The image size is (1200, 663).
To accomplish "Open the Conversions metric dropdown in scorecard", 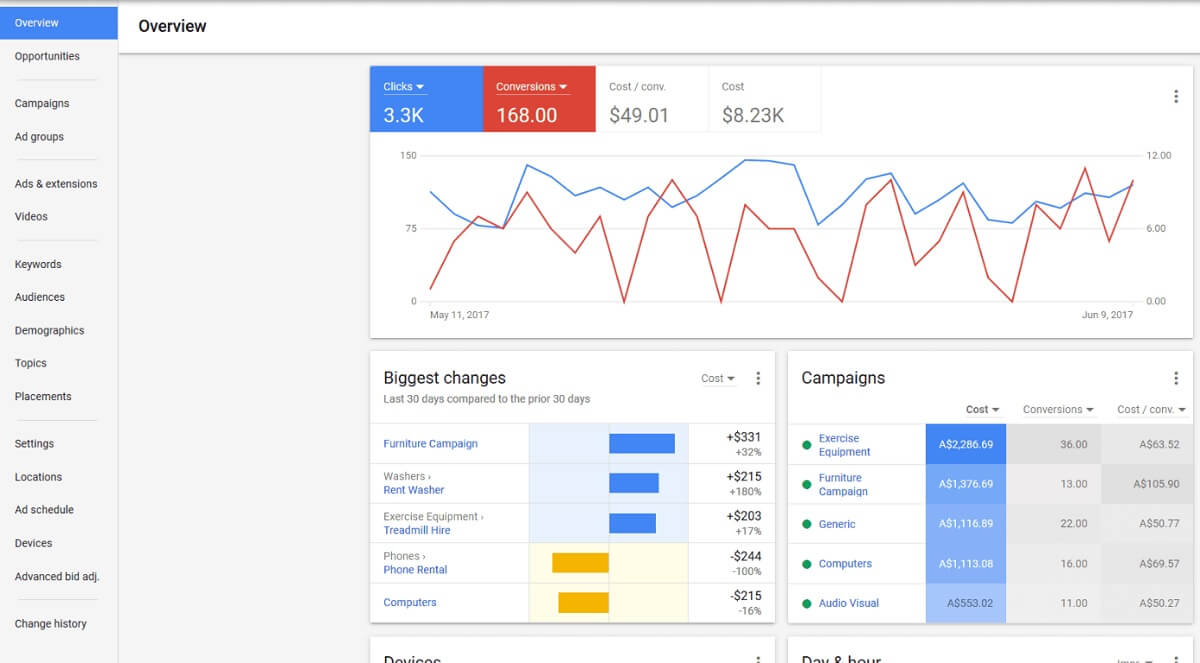I will tap(532, 87).
